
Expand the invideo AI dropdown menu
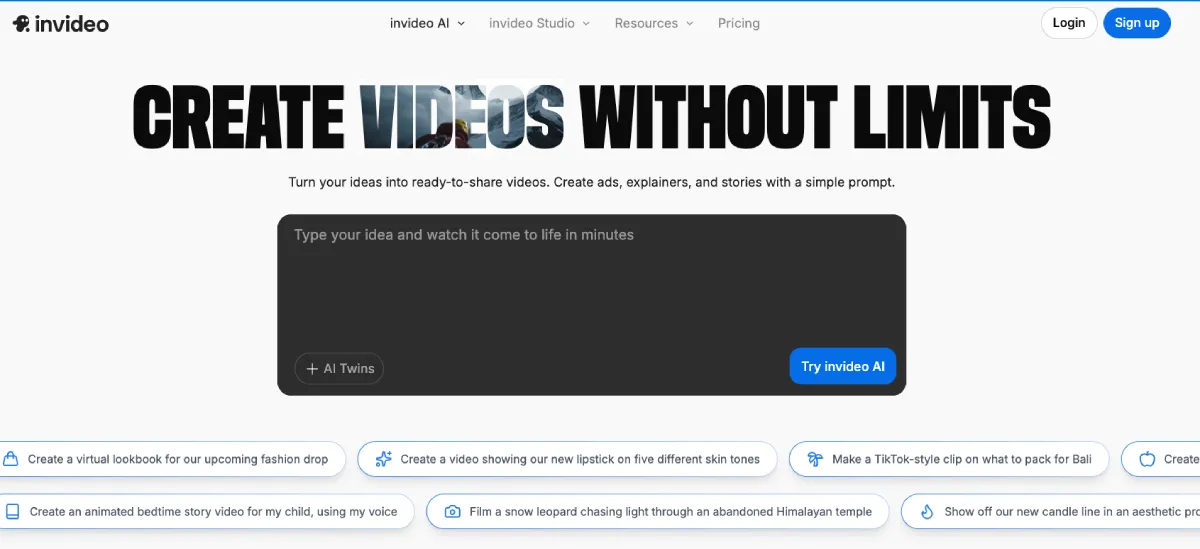(427, 23)
